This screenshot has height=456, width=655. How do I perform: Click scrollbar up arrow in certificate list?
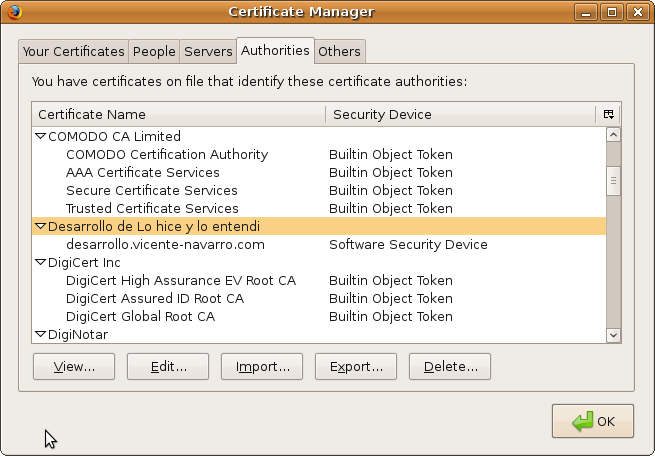point(613,135)
